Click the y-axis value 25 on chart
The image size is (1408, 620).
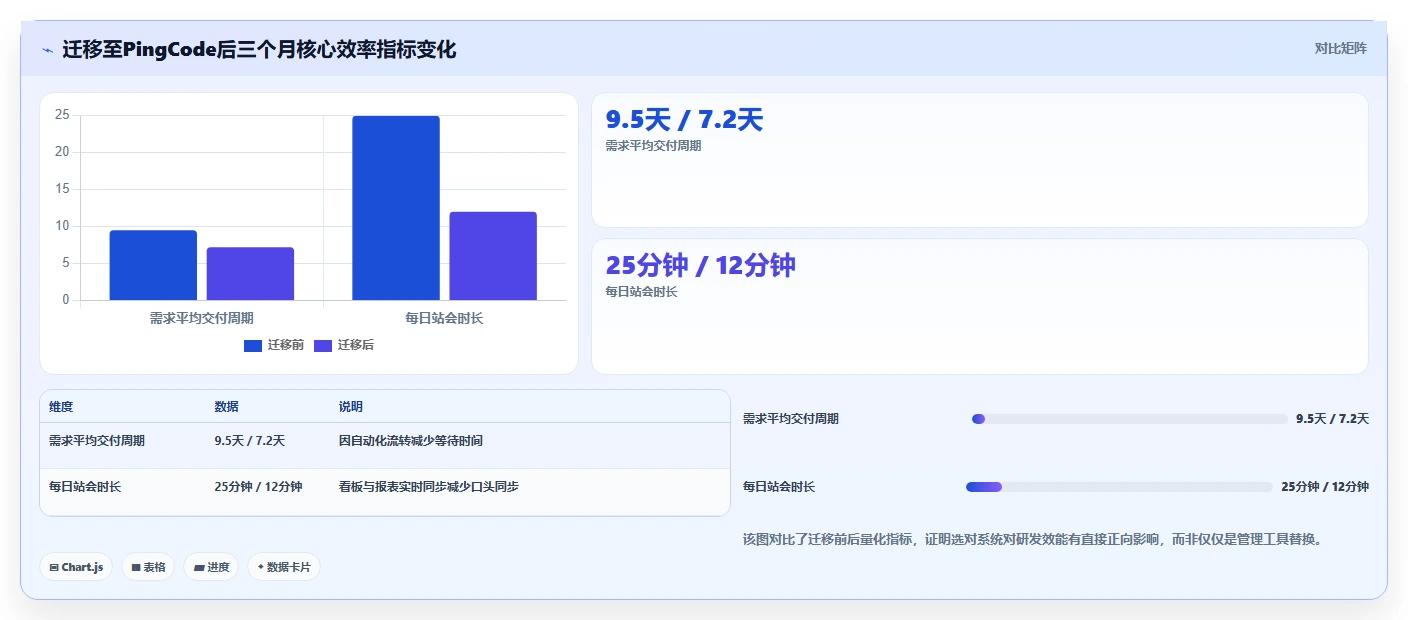pyautogui.click(x=62, y=115)
